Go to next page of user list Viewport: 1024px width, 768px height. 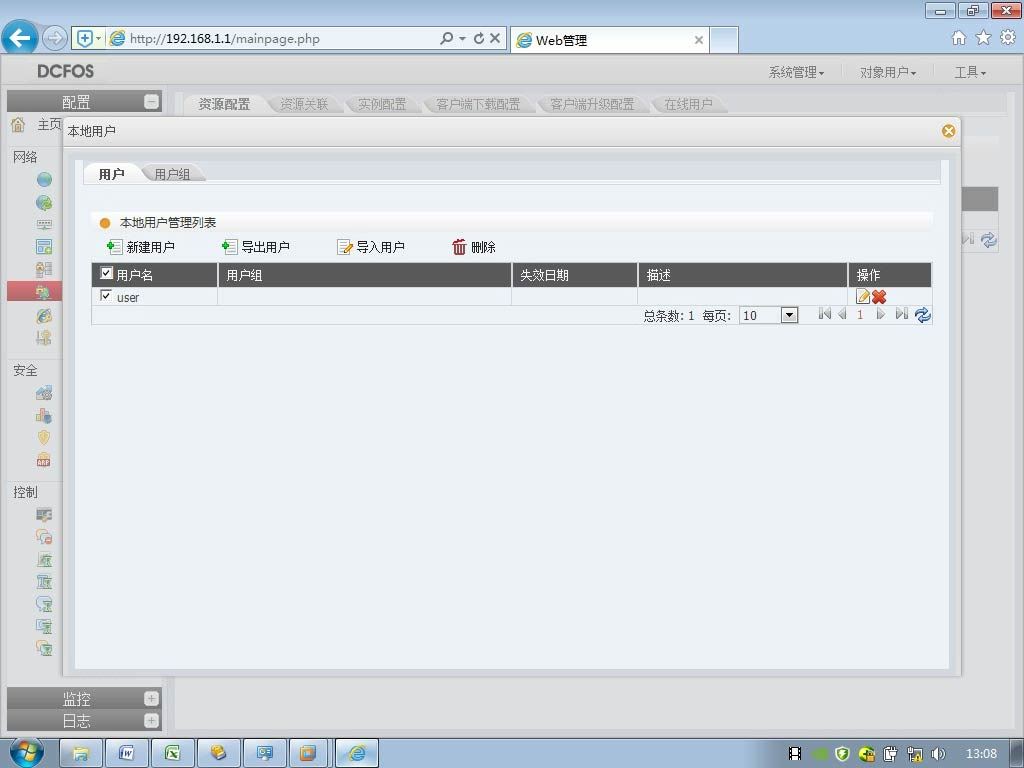(x=880, y=314)
